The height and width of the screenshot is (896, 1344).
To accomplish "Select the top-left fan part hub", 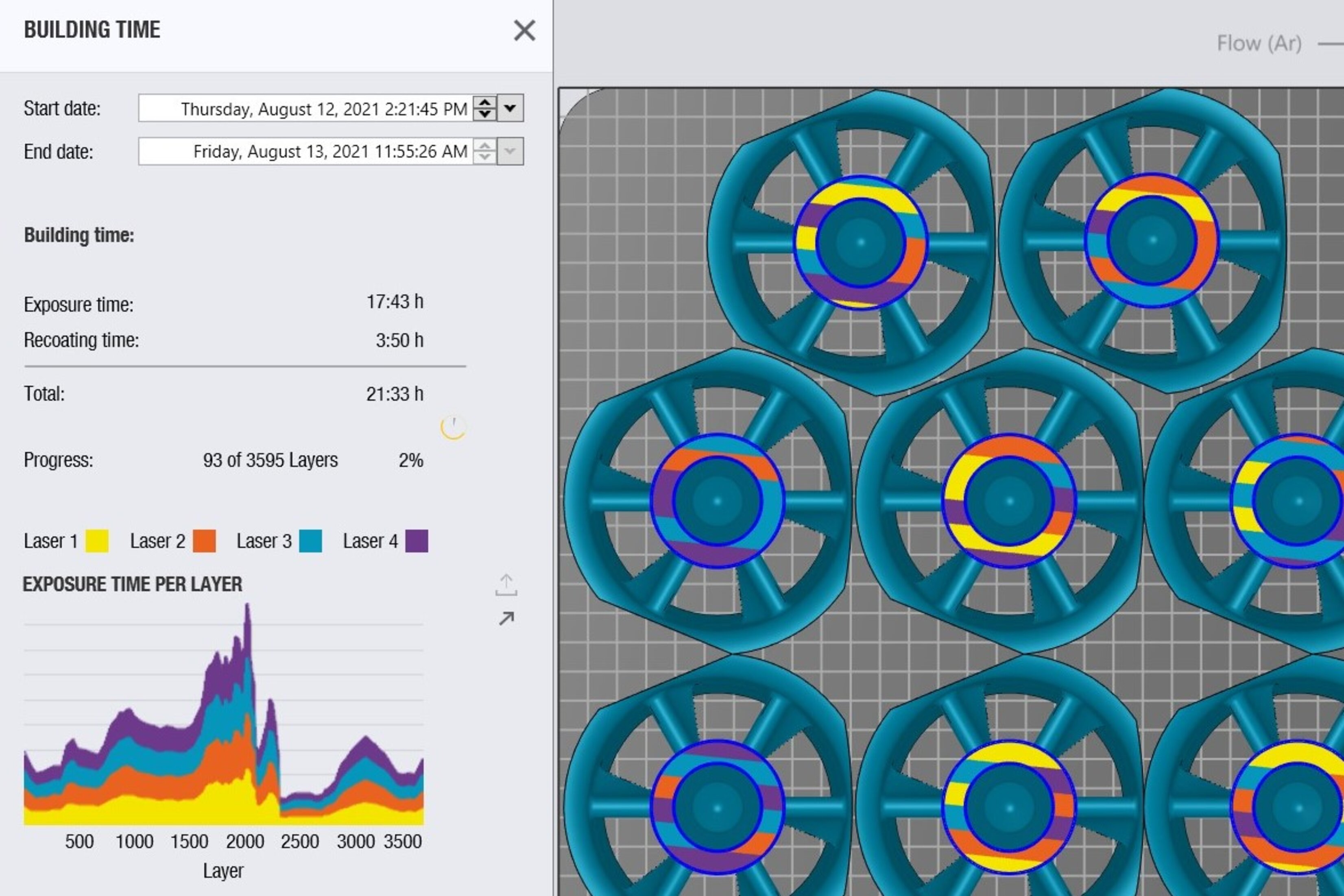I will point(861,242).
